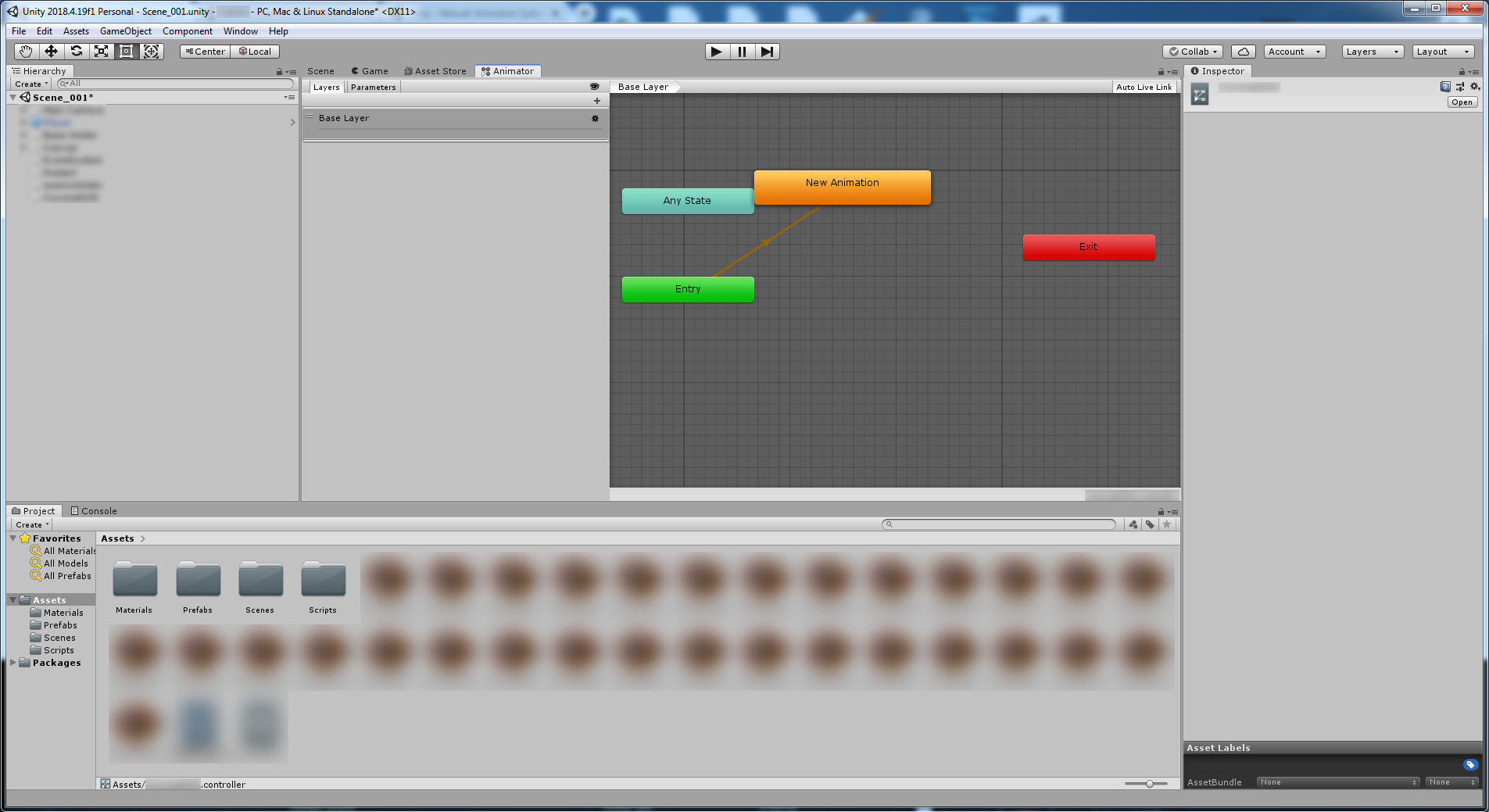The image size is (1489, 812).
Task: Select the Hand tool in the toolbar
Action: 25,51
